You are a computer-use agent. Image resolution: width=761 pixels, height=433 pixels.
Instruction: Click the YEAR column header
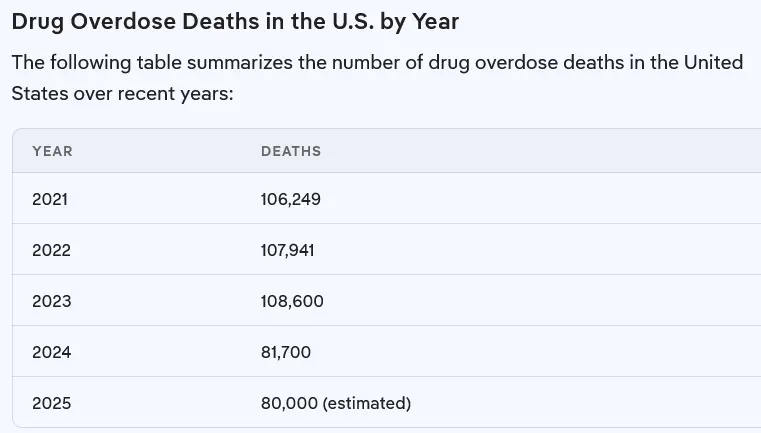(52, 151)
